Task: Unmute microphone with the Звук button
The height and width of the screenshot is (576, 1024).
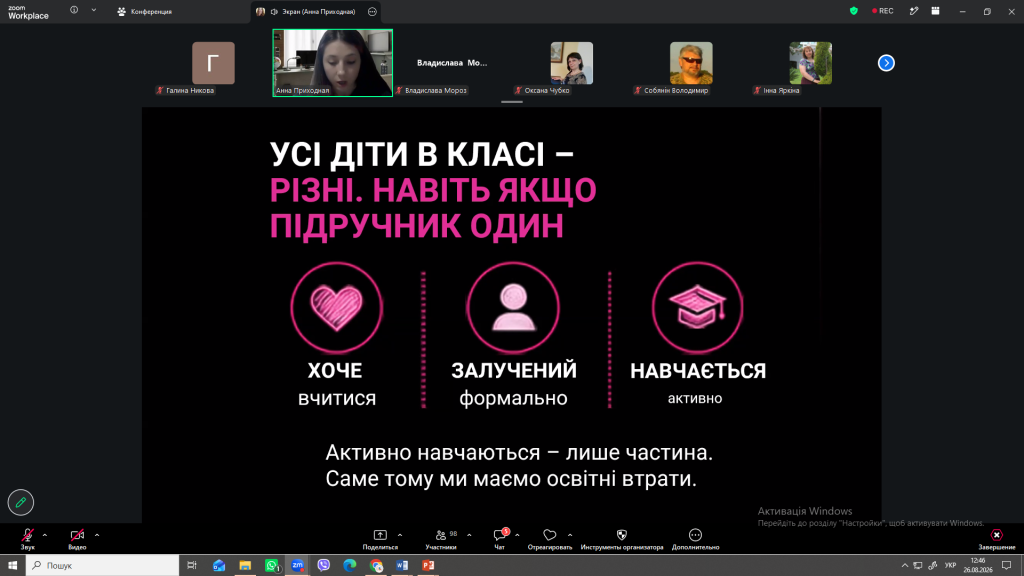Action: click(27, 538)
